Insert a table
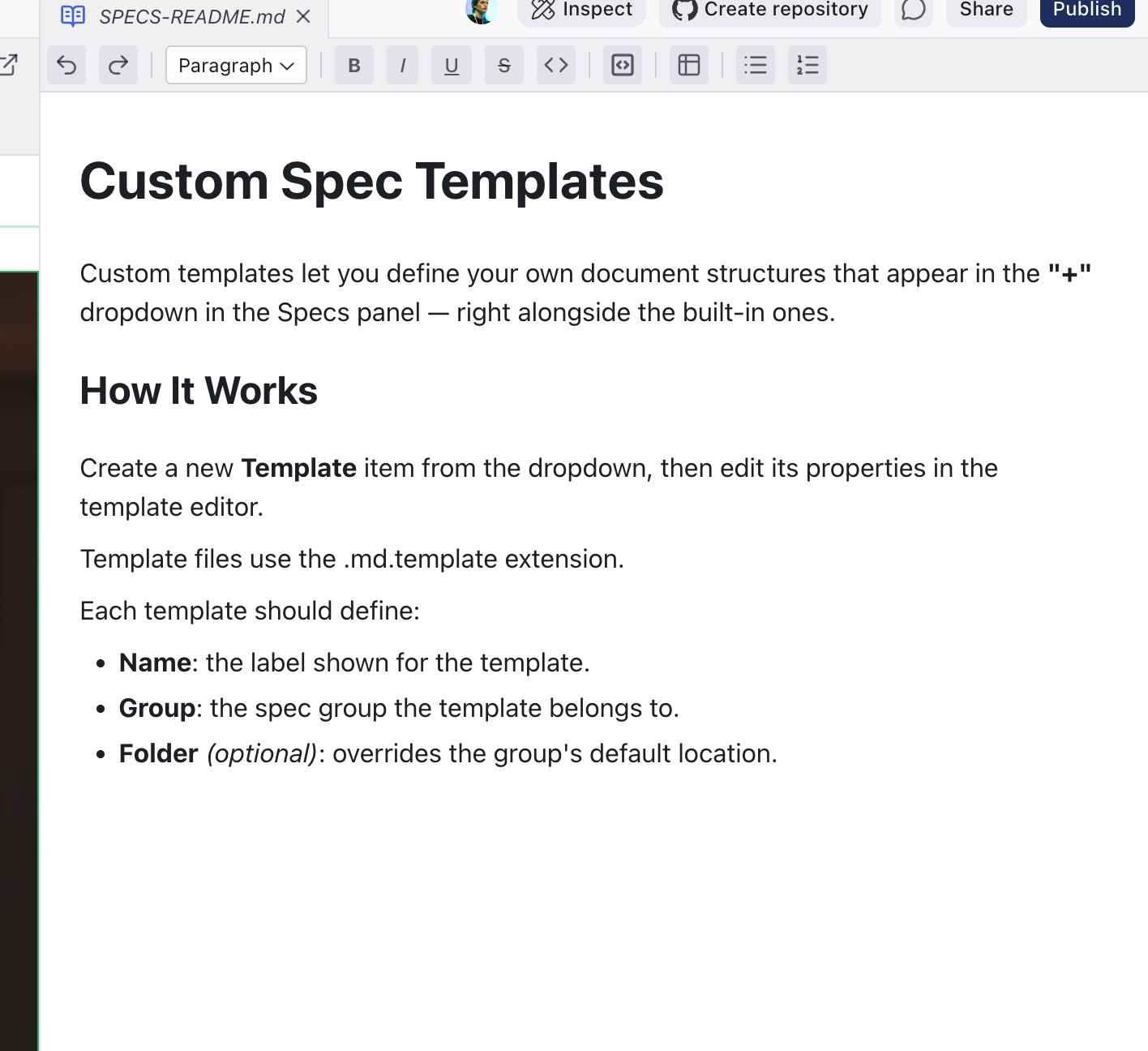Viewport: 1148px width, 1051px height. pyautogui.click(x=689, y=65)
